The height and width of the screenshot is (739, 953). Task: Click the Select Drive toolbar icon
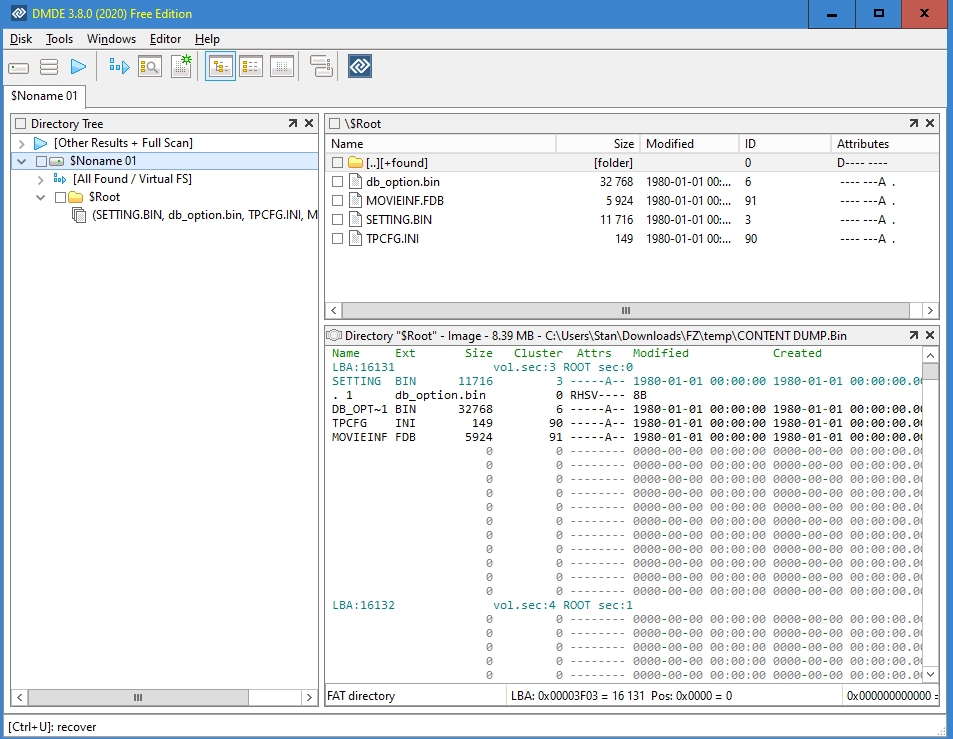pyautogui.click(x=18, y=67)
